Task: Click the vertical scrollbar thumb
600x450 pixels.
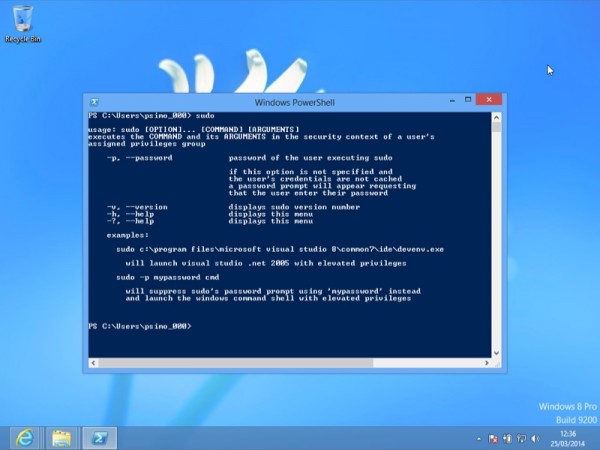Action: (x=496, y=127)
